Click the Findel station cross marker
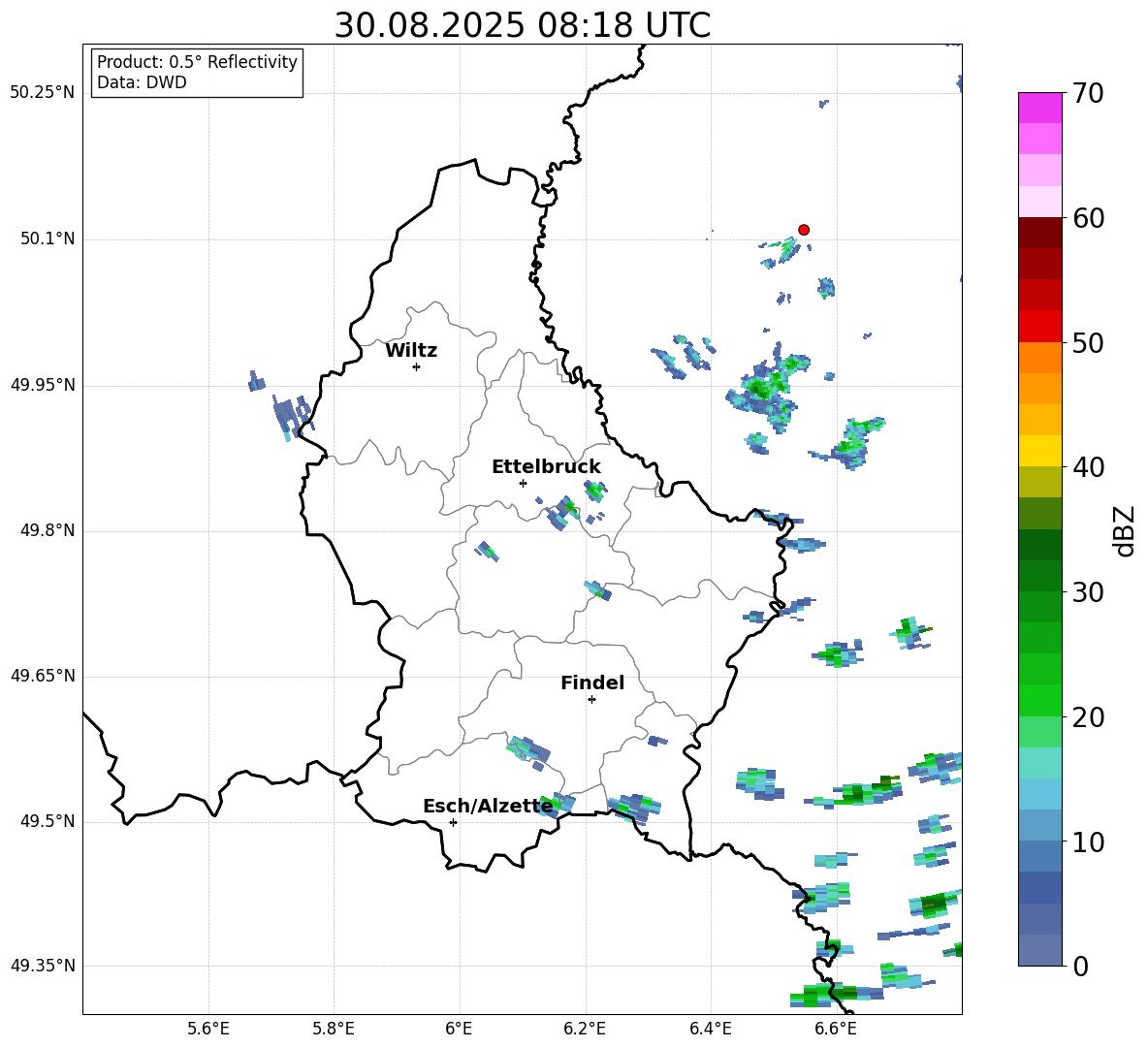The image size is (1148, 1048). coord(591,699)
